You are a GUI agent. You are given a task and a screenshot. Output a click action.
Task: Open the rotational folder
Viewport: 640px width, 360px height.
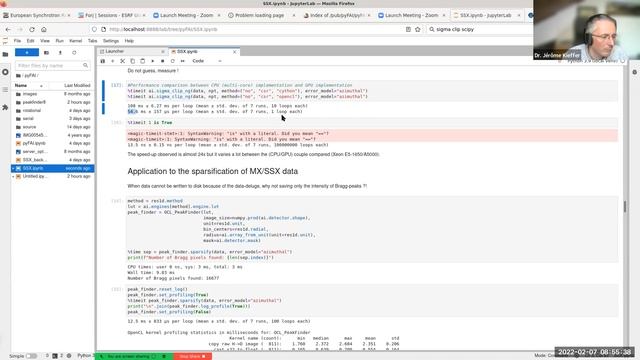click(52, 110)
